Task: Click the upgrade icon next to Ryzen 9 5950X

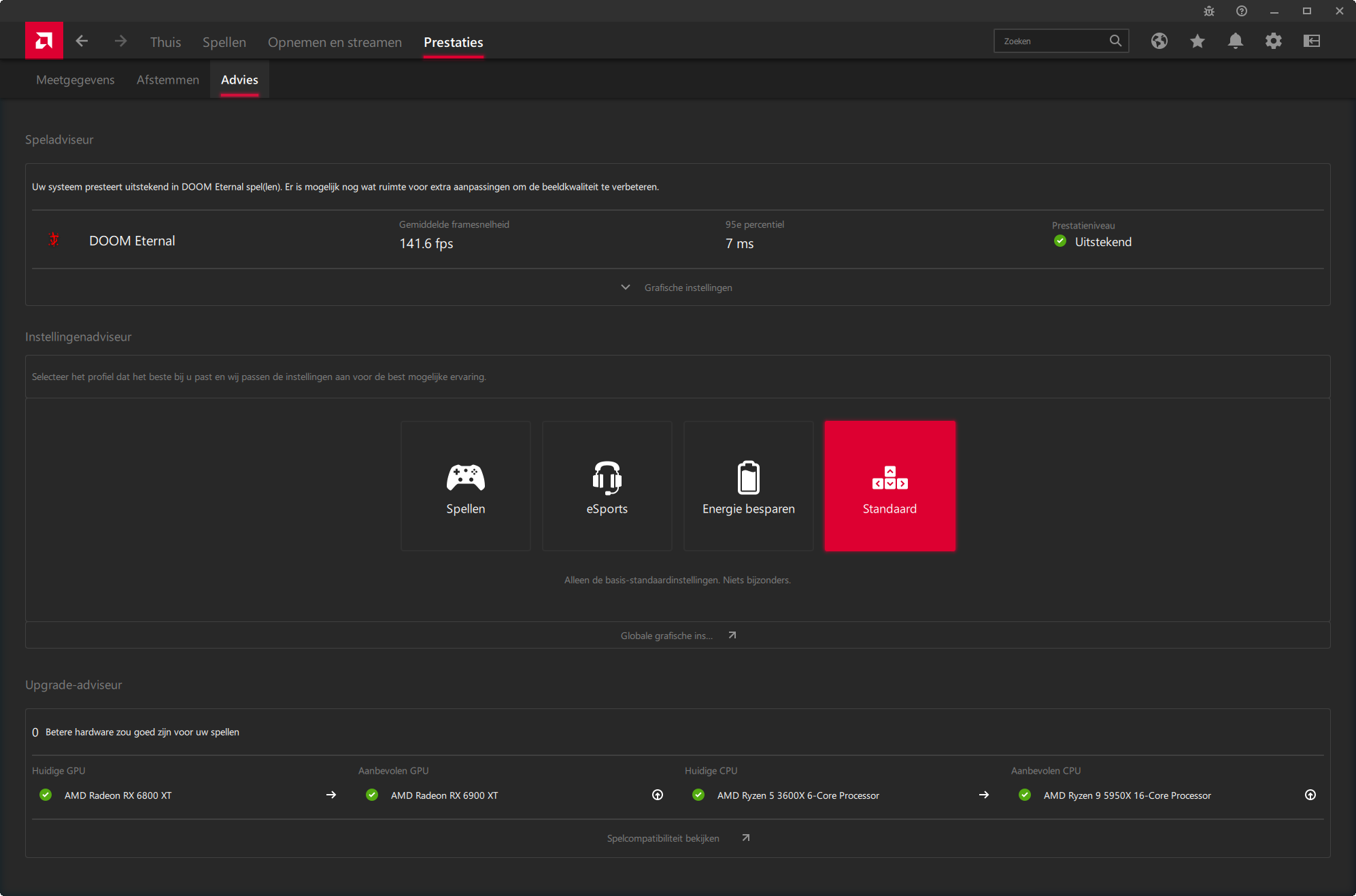Action: click(x=1310, y=795)
